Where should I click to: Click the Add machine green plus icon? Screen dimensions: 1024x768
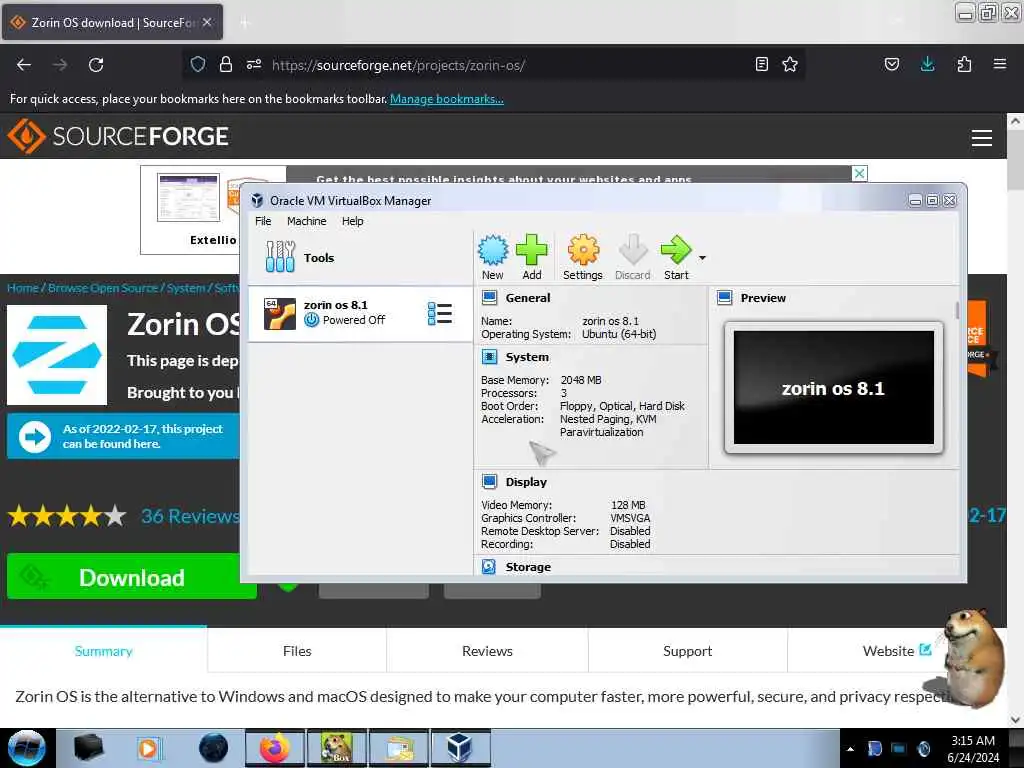coord(532,257)
